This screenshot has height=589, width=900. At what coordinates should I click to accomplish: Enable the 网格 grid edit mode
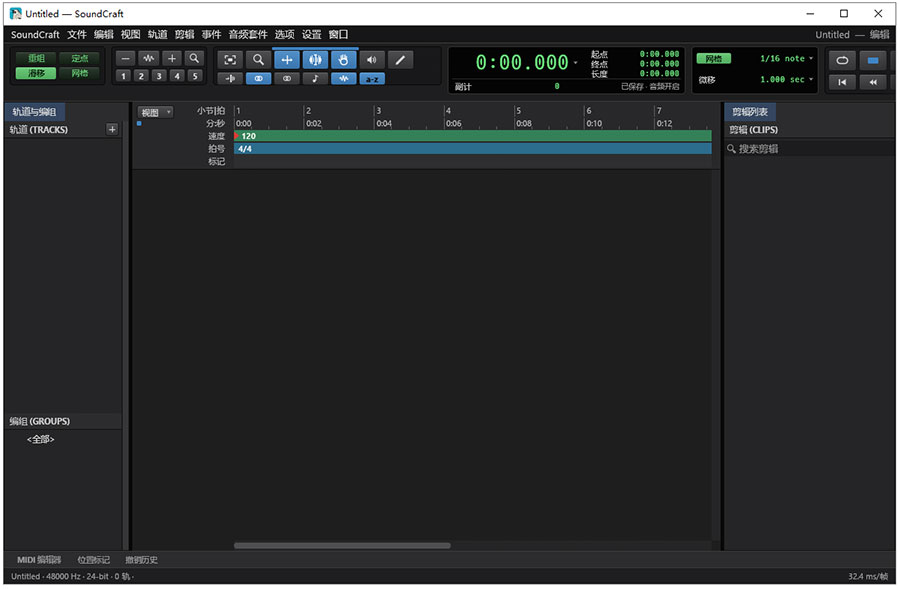coord(79,73)
